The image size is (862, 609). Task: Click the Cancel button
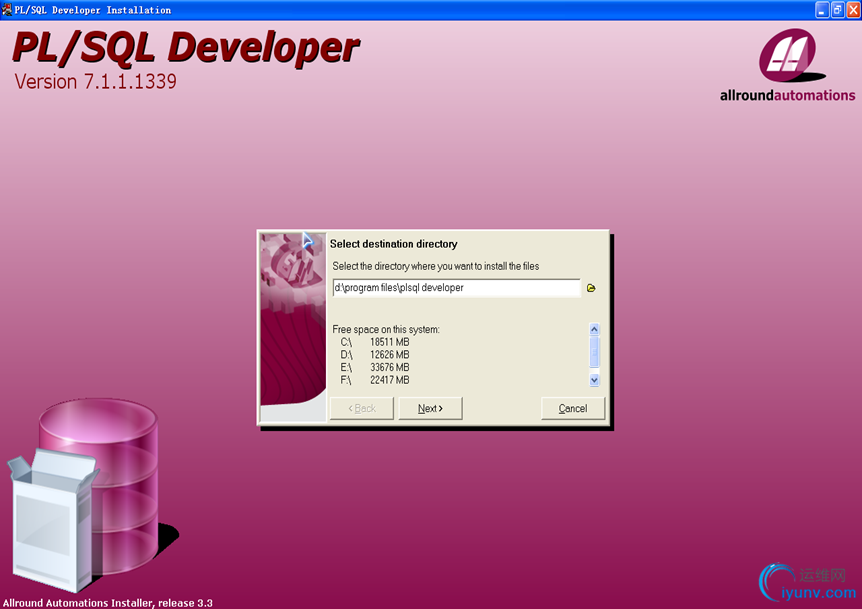573,408
